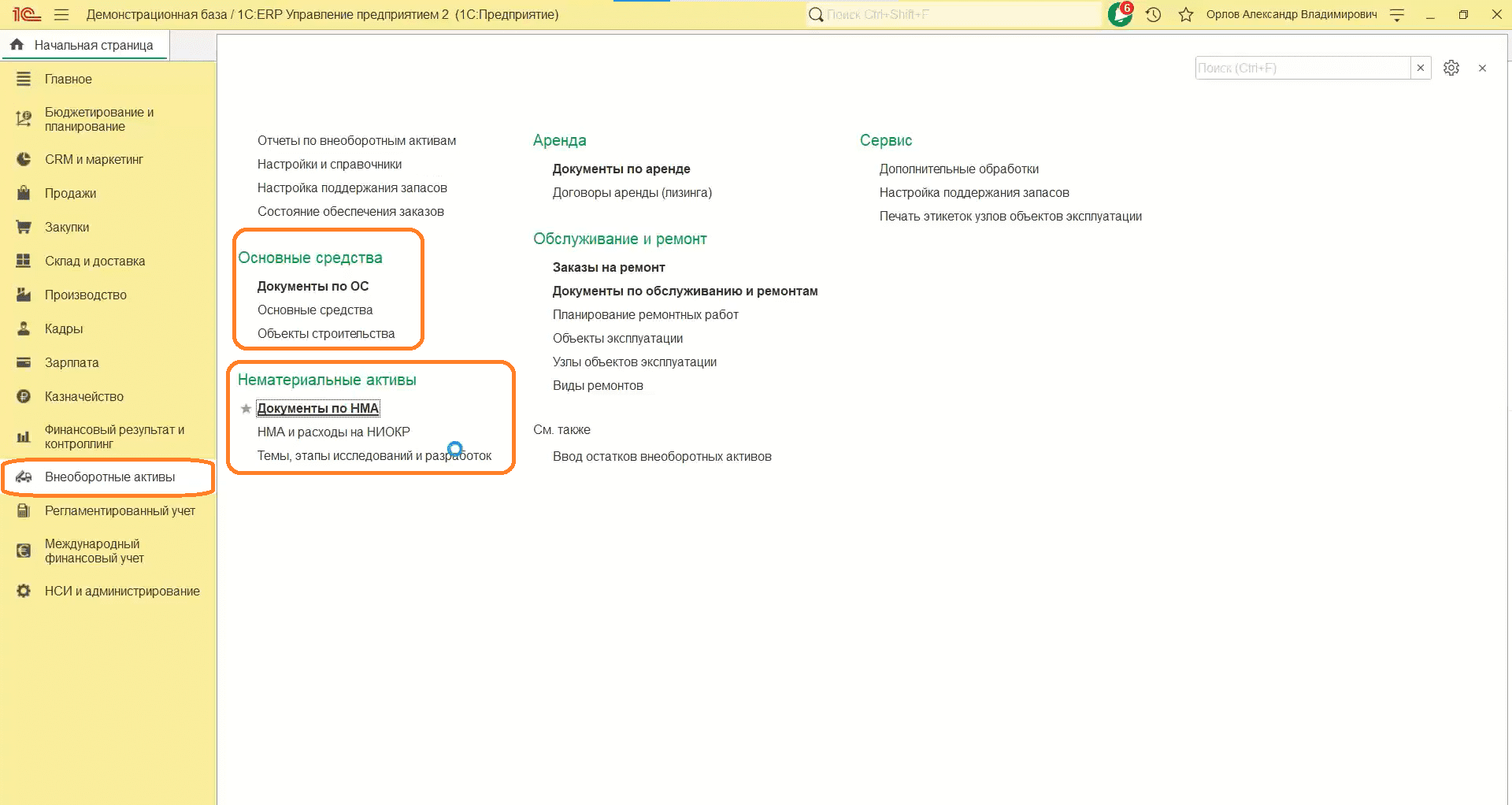Click the Закупки cart icon
The height and width of the screenshot is (805, 1512).
(x=24, y=227)
